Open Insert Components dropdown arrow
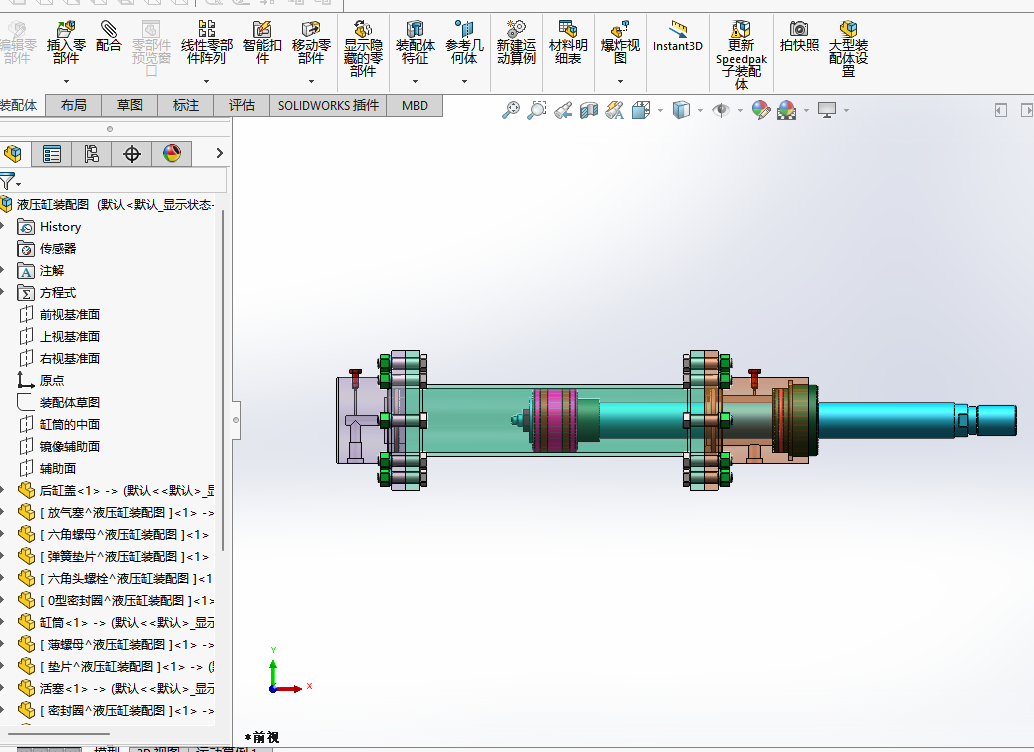1034x752 pixels. (66, 82)
